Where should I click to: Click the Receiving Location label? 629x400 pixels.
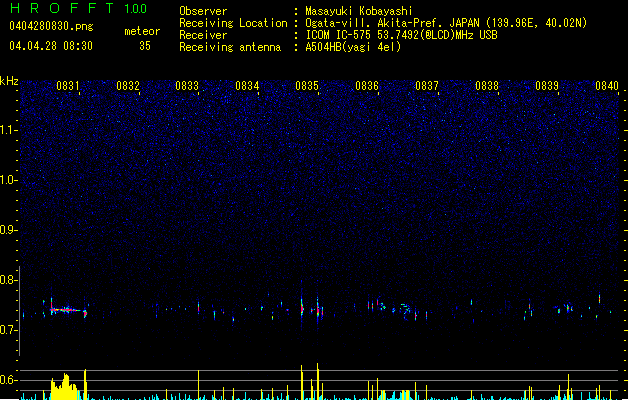pos(233,23)
